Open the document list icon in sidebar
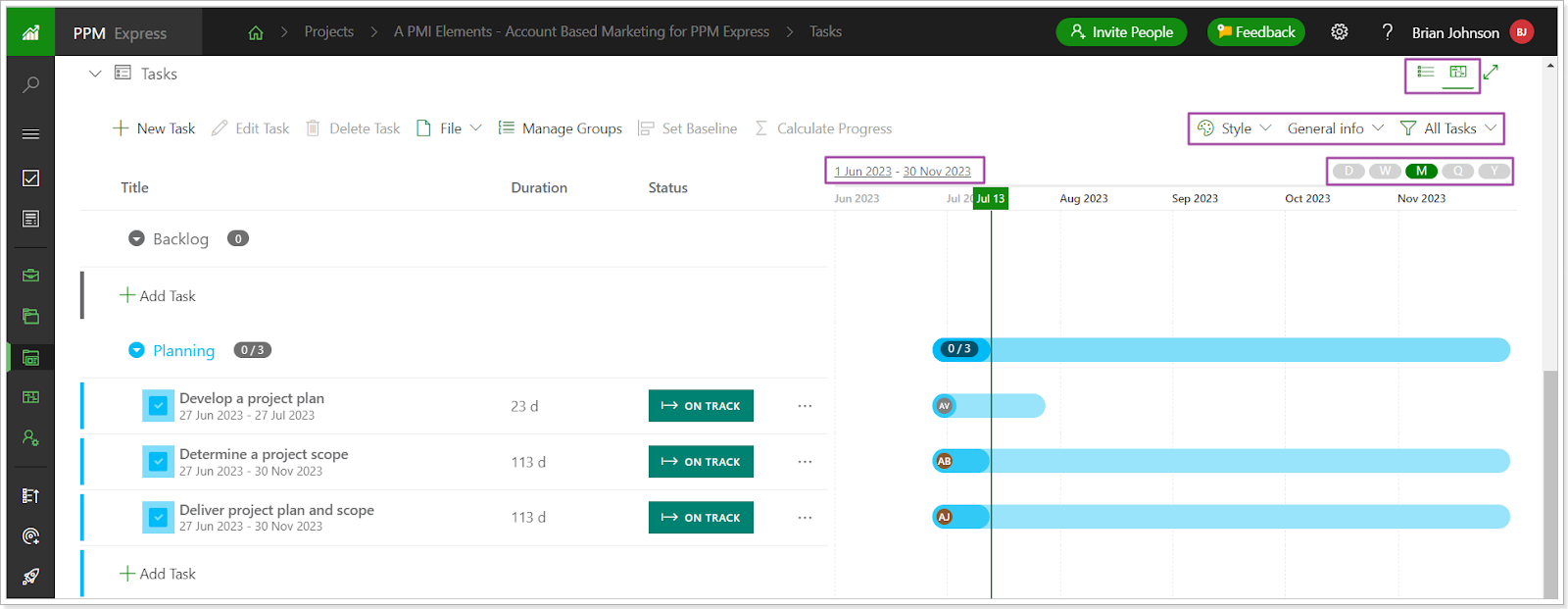The height and width of the screenshot is (609, 1568). point(30,219)
